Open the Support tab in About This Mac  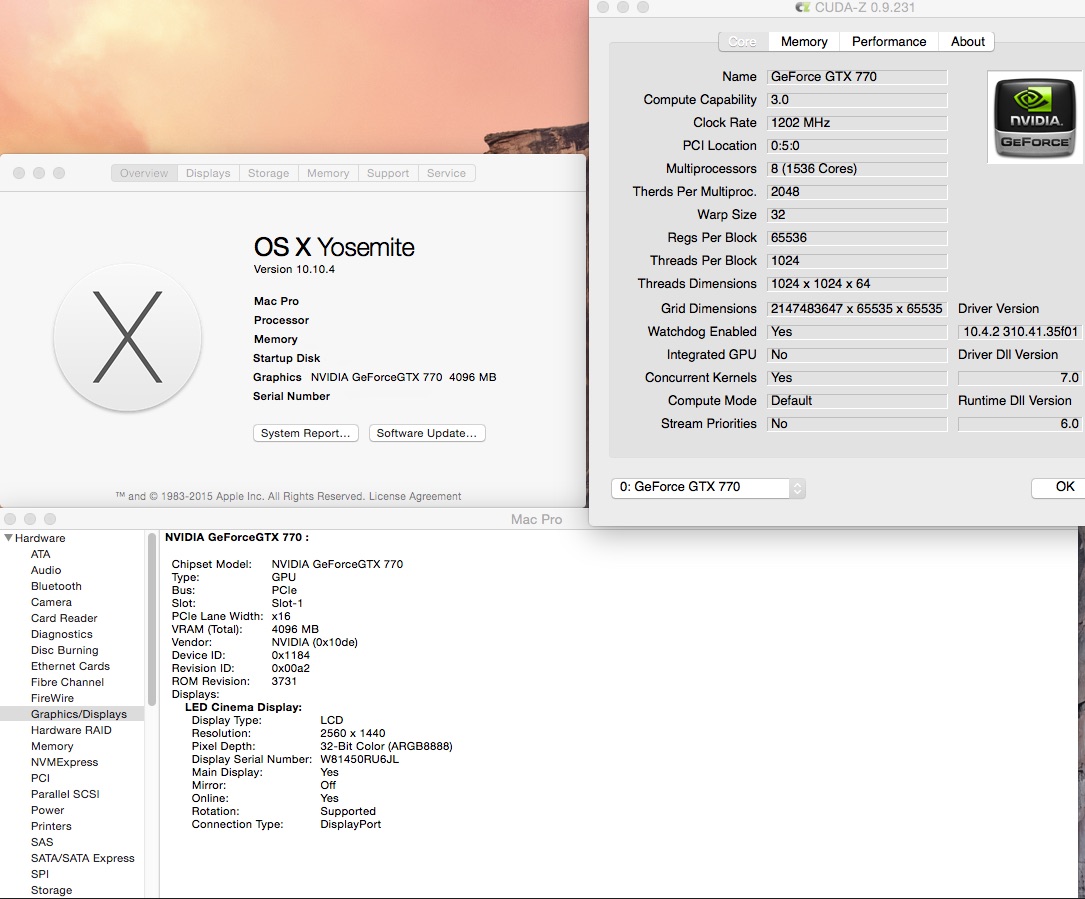388,173
